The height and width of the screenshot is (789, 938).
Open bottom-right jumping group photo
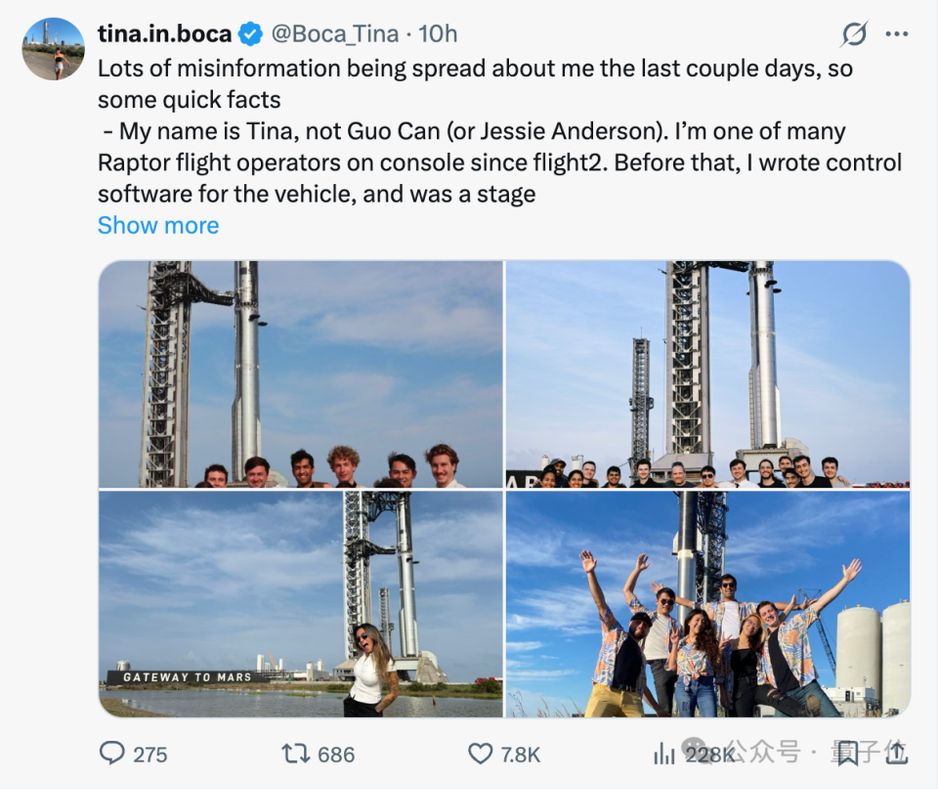(708, 604)
